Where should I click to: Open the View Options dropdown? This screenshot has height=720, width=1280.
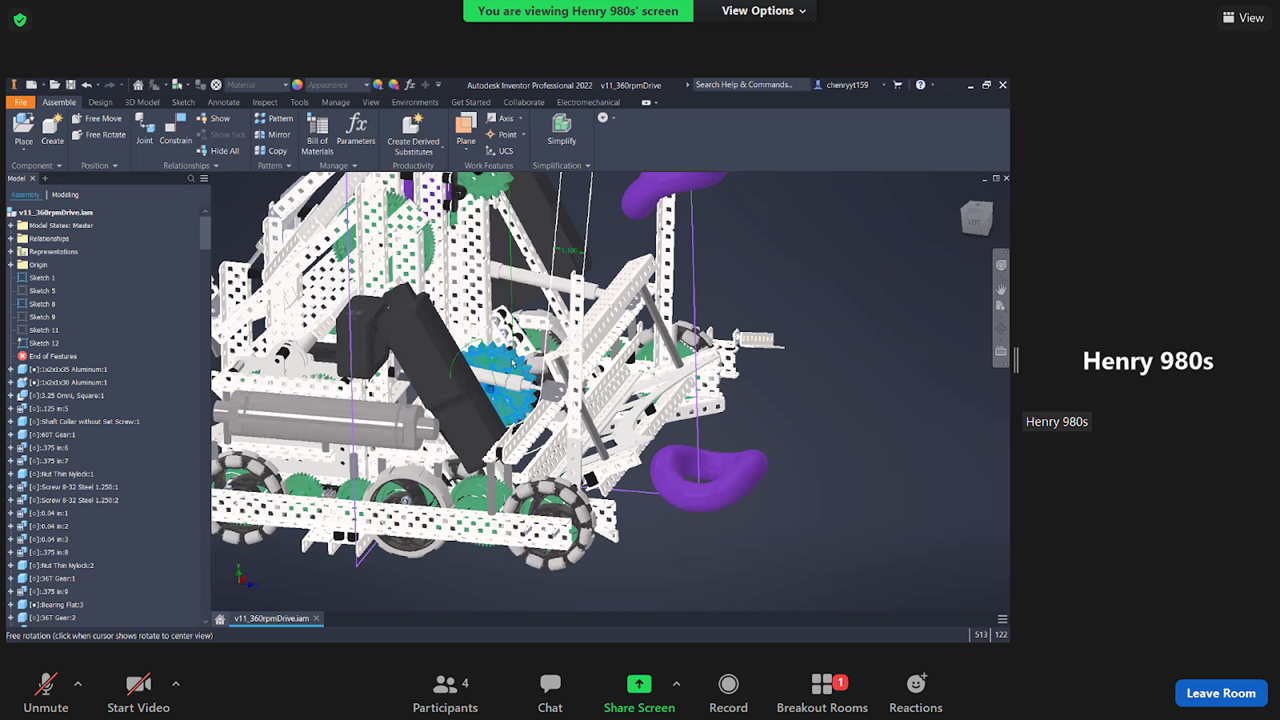(x=763, y=11)
